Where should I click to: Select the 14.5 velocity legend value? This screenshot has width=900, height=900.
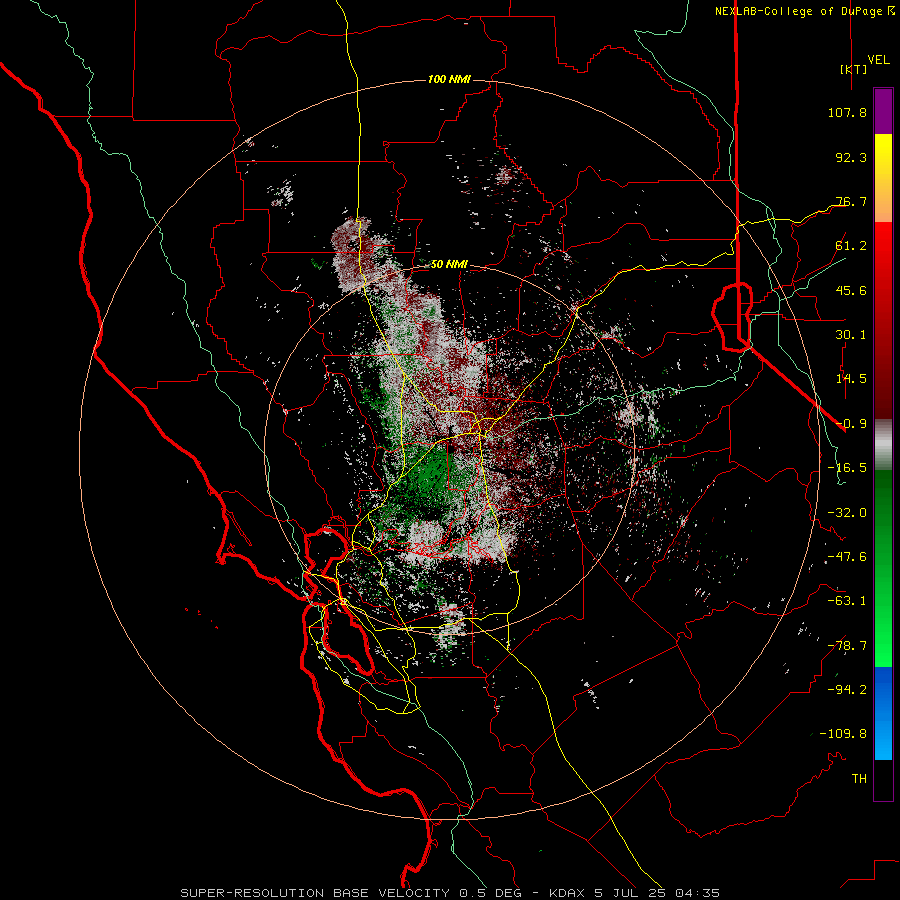[x=851, y=379]
